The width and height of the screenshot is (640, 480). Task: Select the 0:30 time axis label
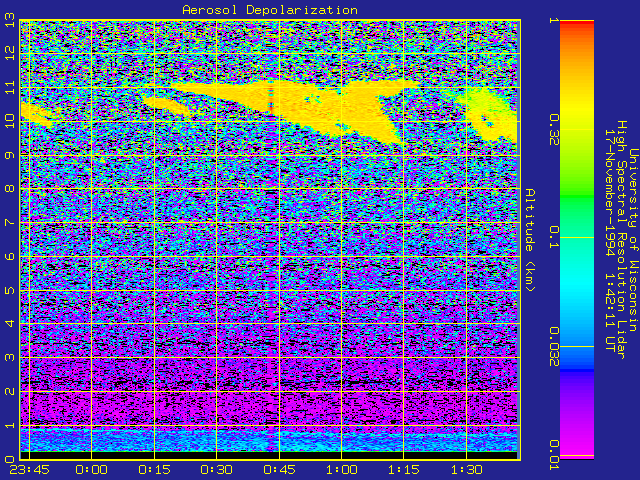(216, 470)
